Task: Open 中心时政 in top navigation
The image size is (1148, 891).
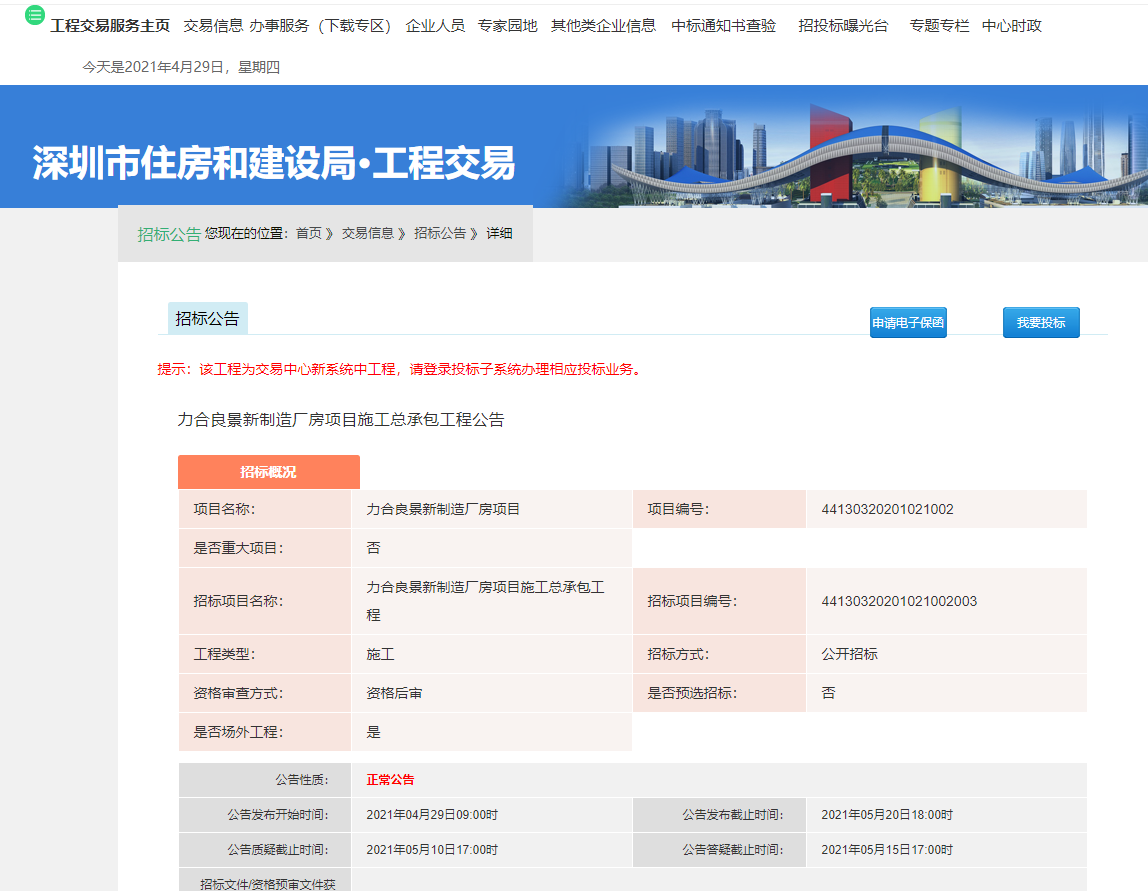Action: tap(1011, 26)
